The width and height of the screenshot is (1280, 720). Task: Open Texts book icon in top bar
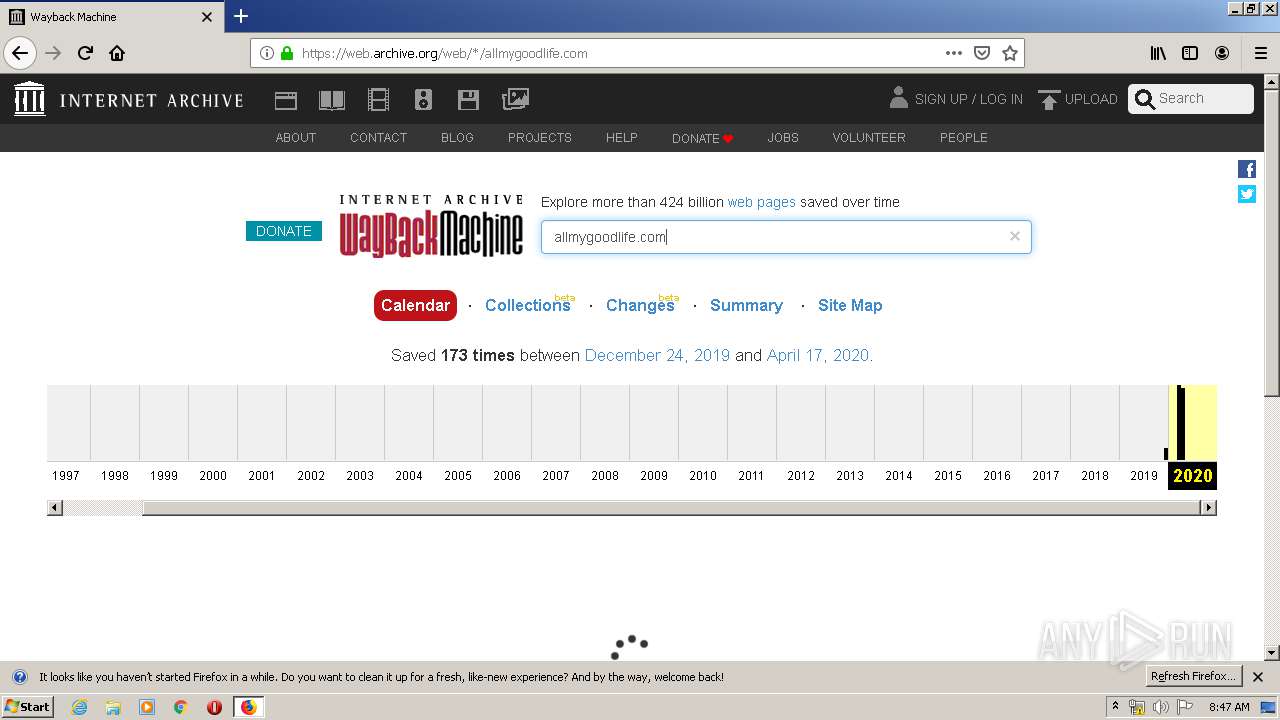pos(332,99)
